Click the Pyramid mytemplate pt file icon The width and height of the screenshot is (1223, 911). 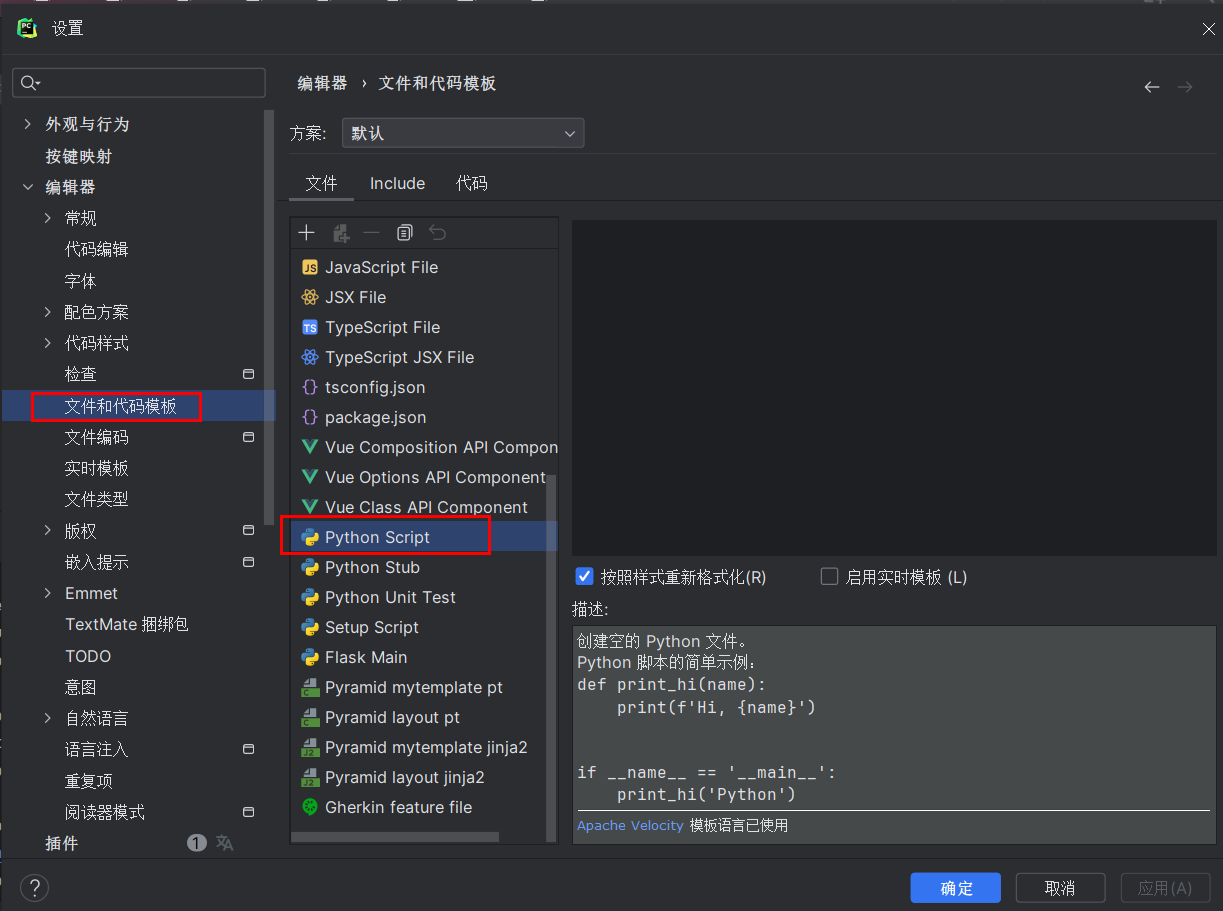pos(310,687)
